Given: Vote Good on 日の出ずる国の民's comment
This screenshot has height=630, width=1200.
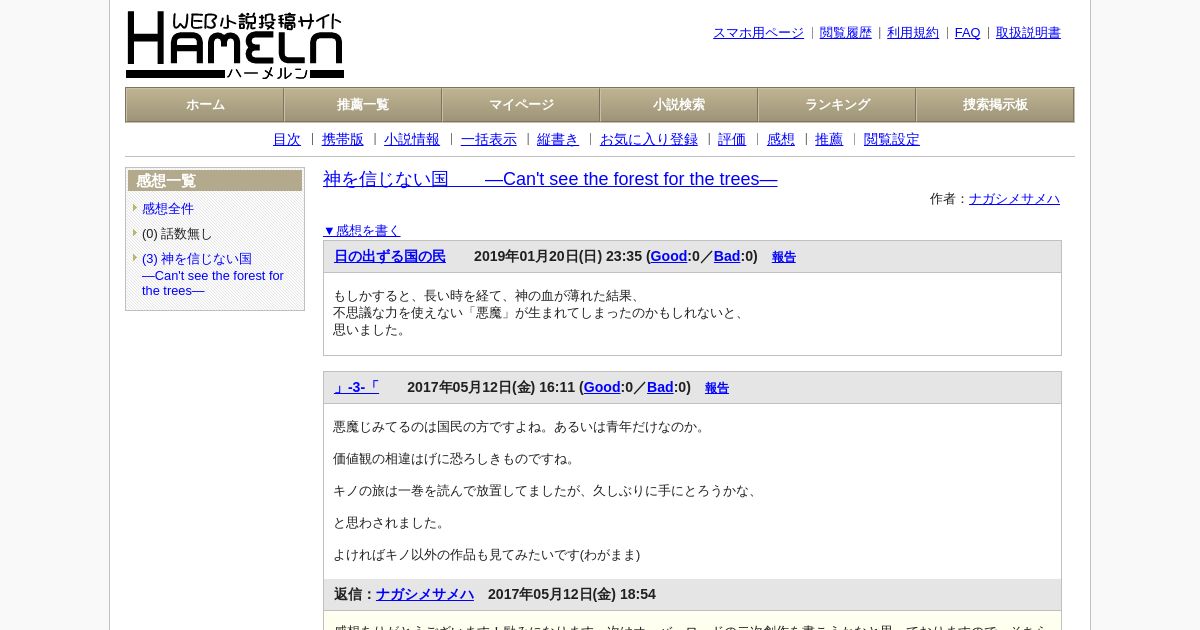Looking at the screenshot, I should [669, 257].
